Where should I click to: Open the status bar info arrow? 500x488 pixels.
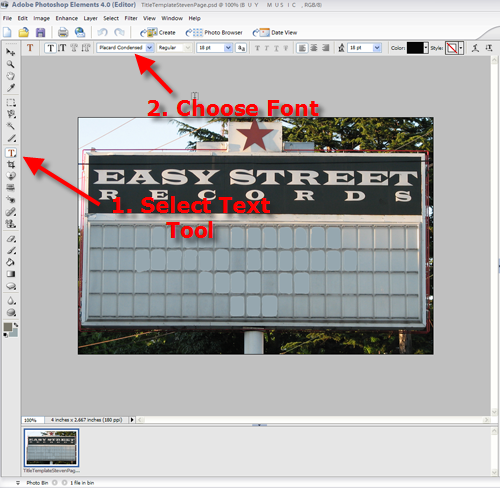pos(132,420)
